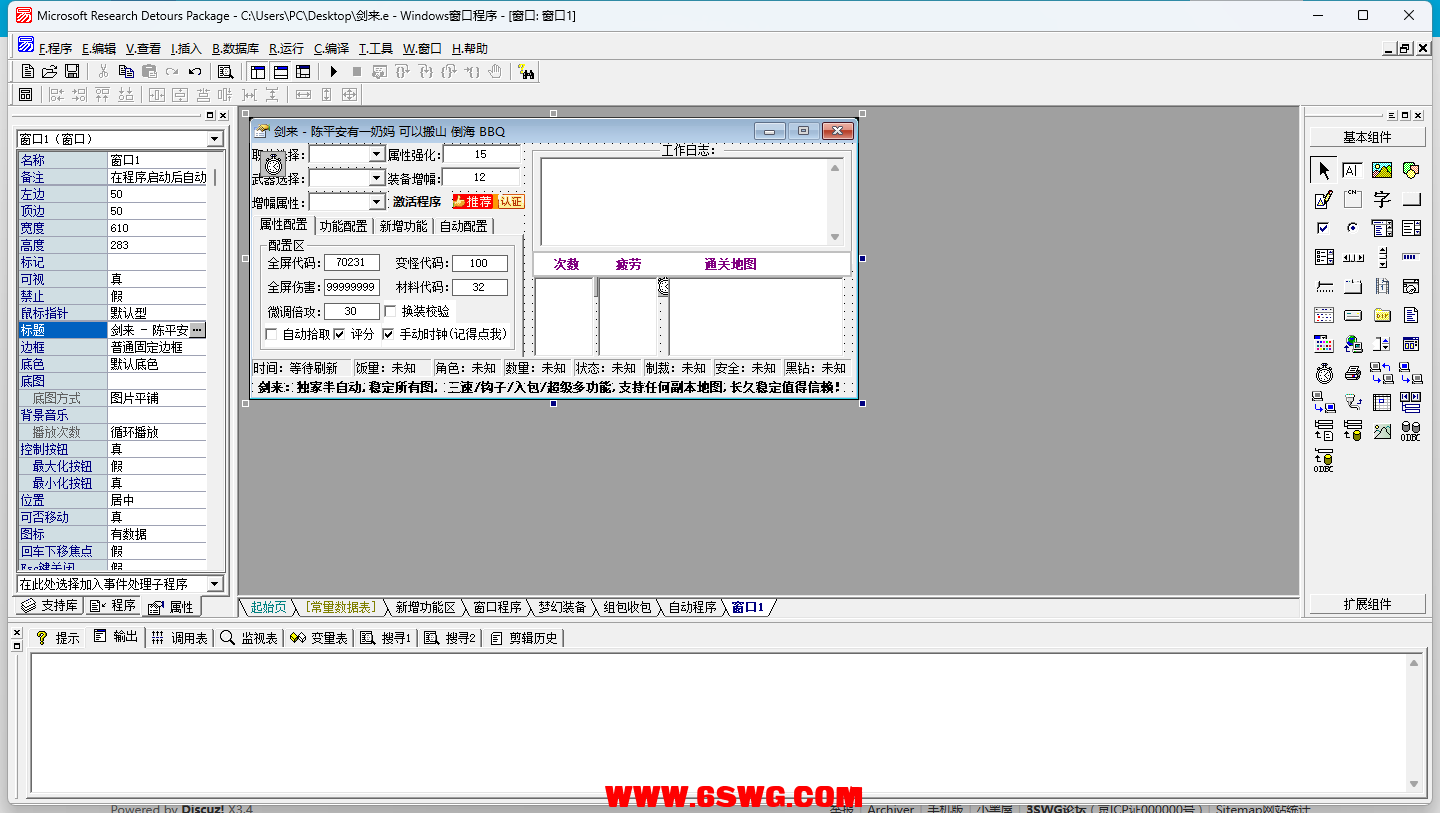Image resolution: width=1440 pixels, height=813 pixels.
Task: Click the 工作日志 box scrollbar down arrow
Action: point(835,237)
